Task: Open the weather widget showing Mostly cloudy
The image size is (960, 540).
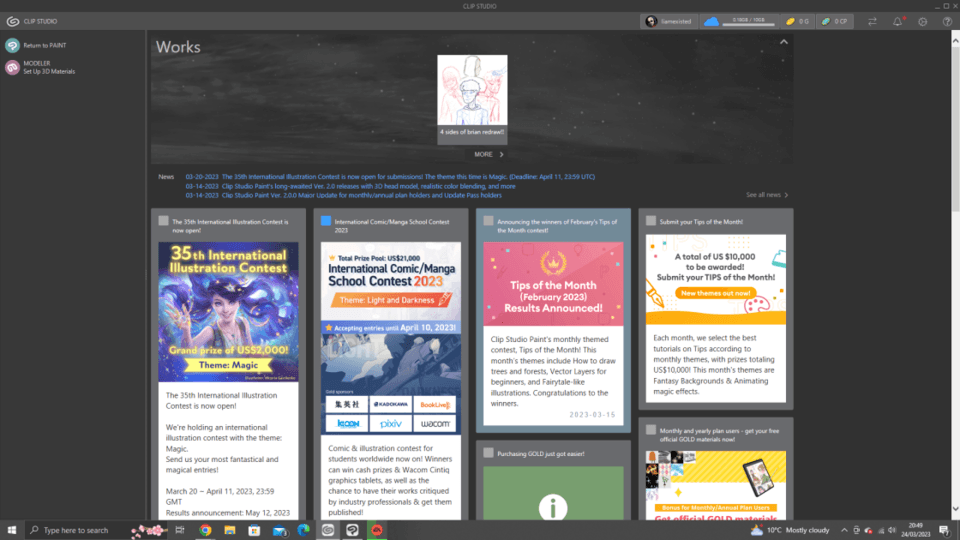Action: click(790, 530)
